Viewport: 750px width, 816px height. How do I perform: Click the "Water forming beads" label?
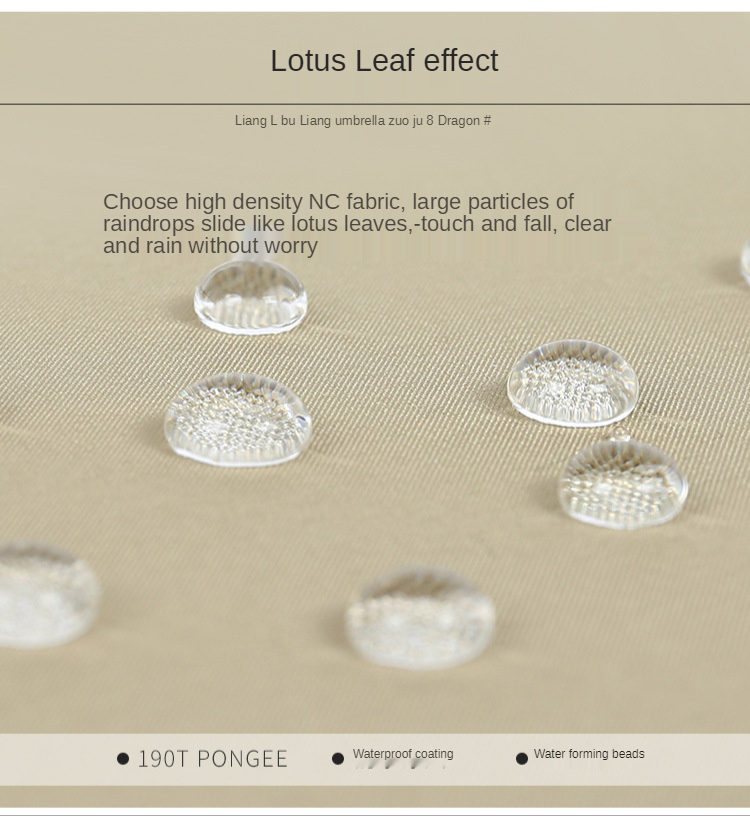pos(589,754)
